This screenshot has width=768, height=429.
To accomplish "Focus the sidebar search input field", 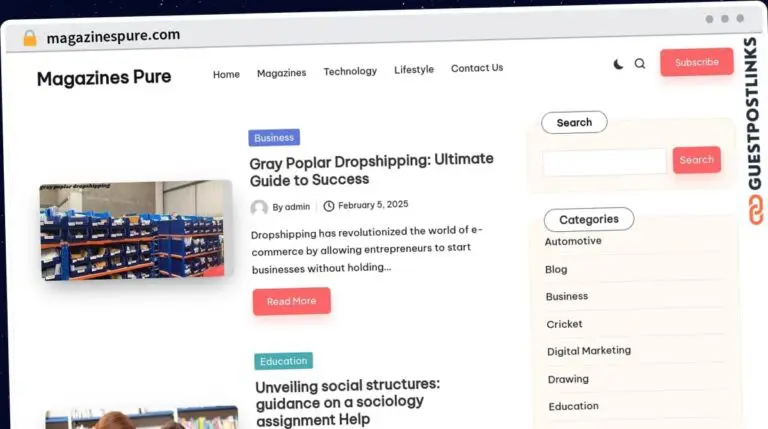I will pyautogui.click(x=604, y=162).
